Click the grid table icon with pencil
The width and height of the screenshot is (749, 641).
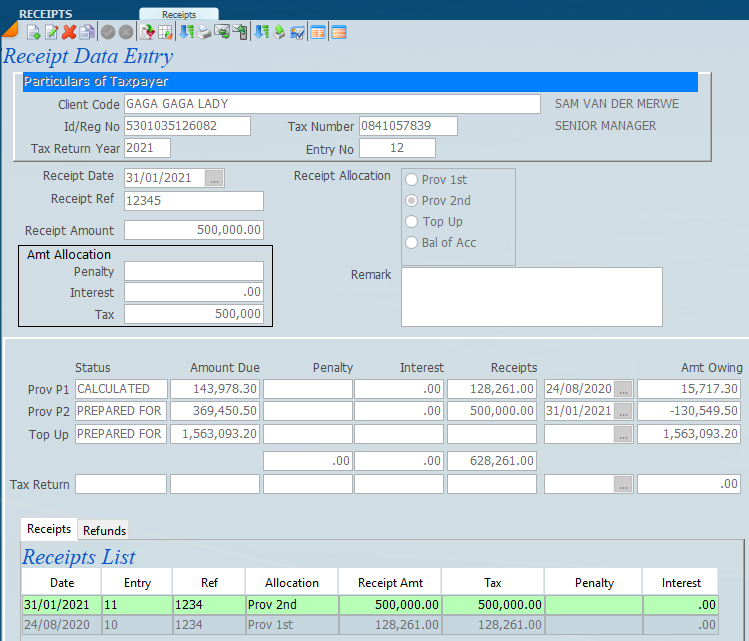click(165, 33)
